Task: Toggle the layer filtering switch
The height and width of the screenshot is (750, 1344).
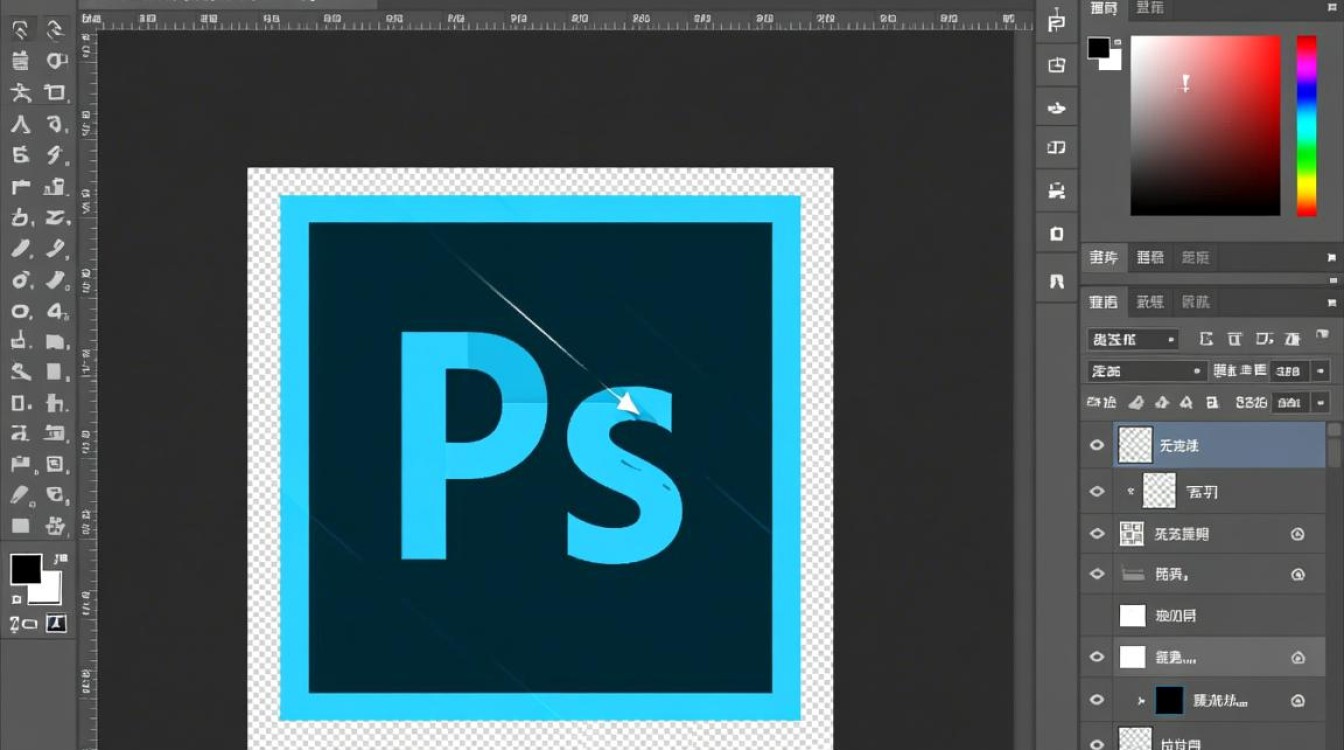Action: 1322,337
